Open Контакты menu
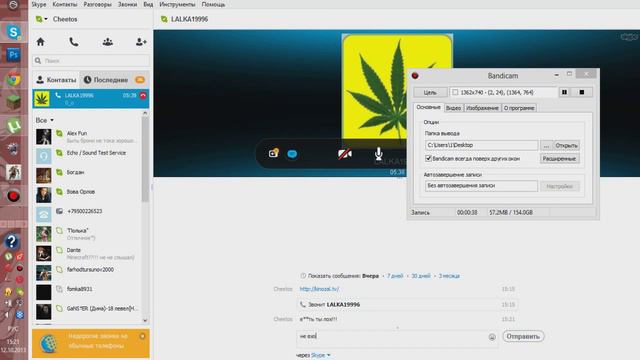This screenshot has height=360, width=640. click(65, 4)
